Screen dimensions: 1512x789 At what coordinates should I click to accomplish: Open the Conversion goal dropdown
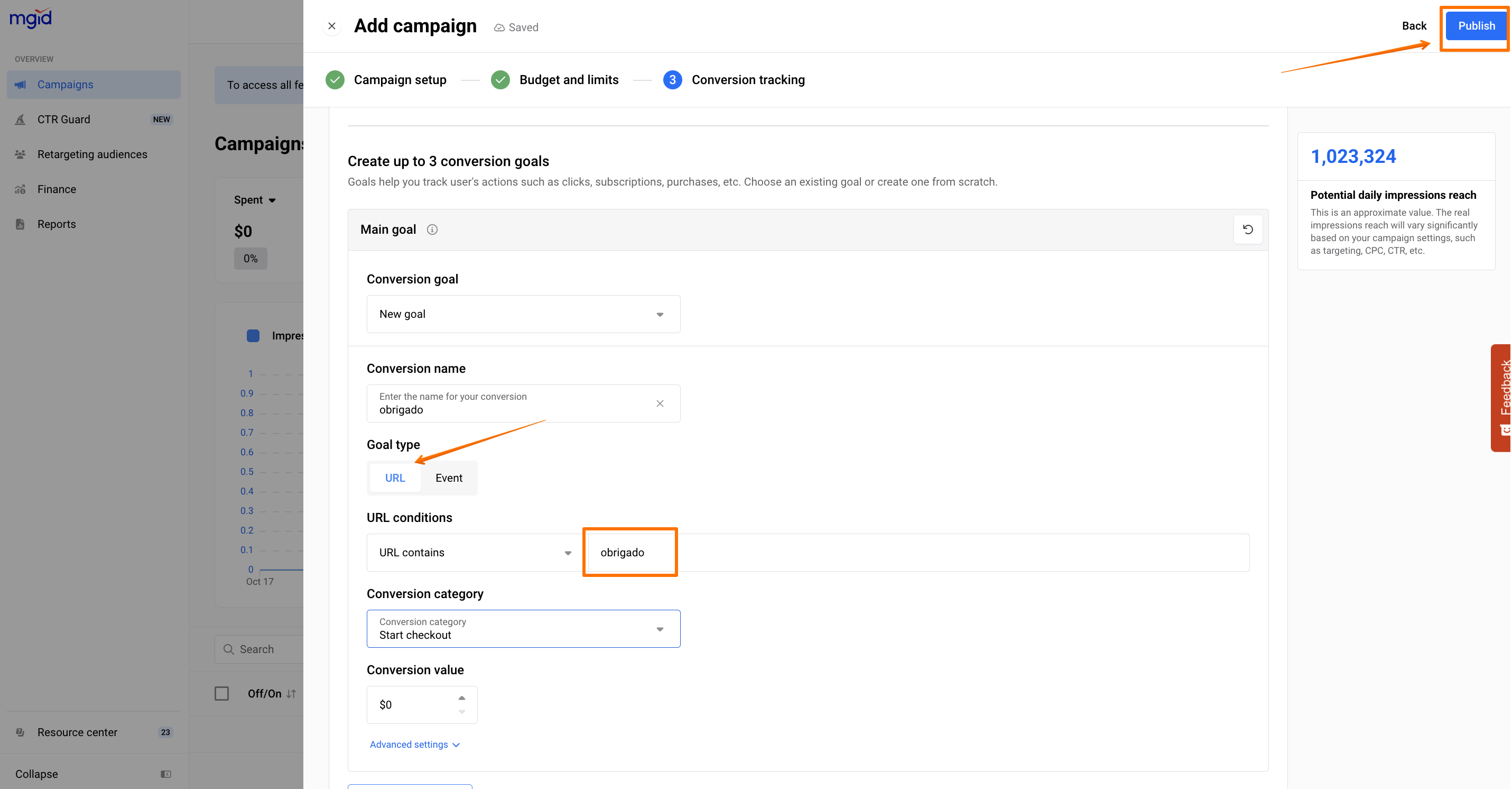click(523, 314)
